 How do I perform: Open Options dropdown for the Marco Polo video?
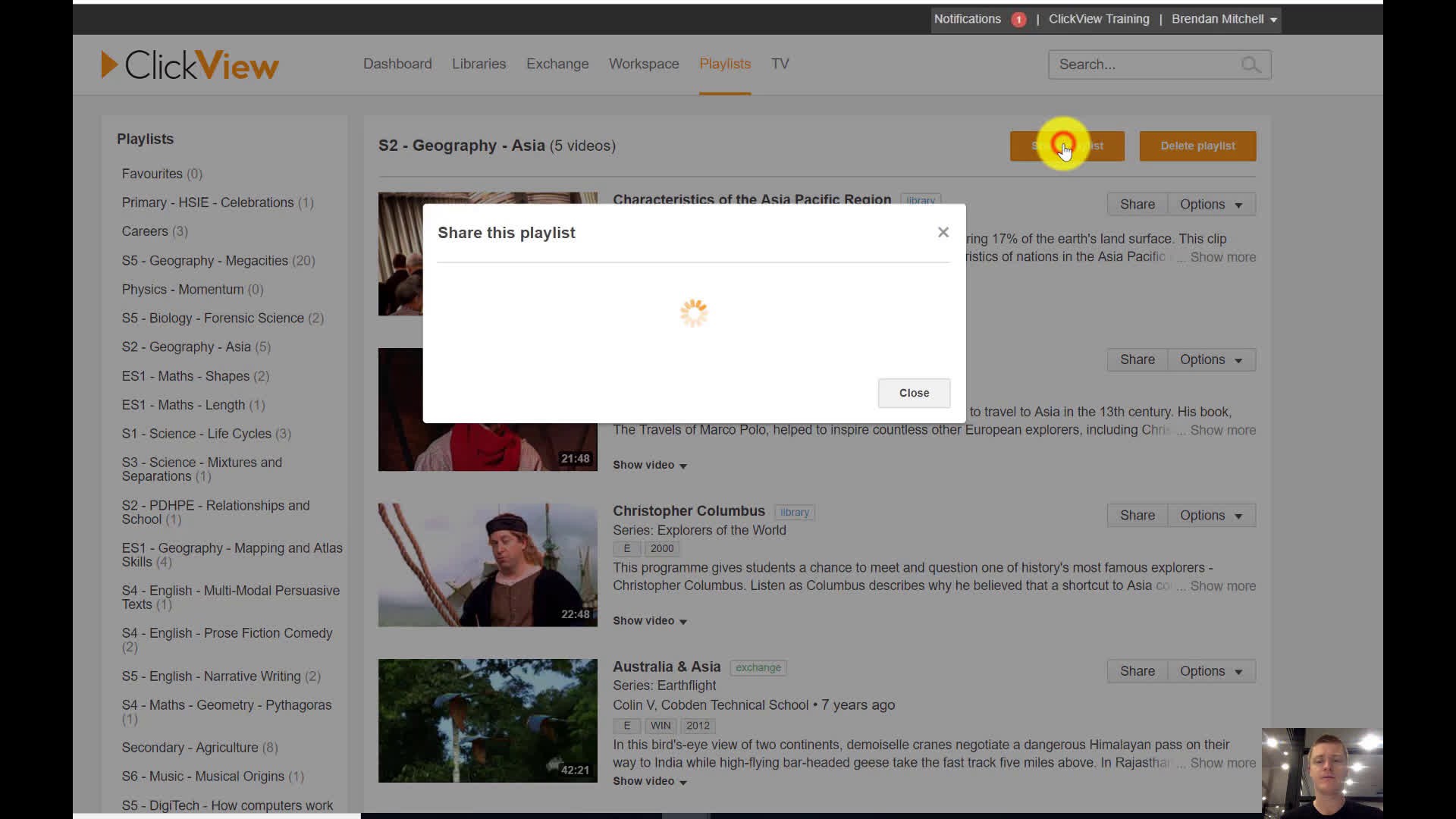[1211, 360]
